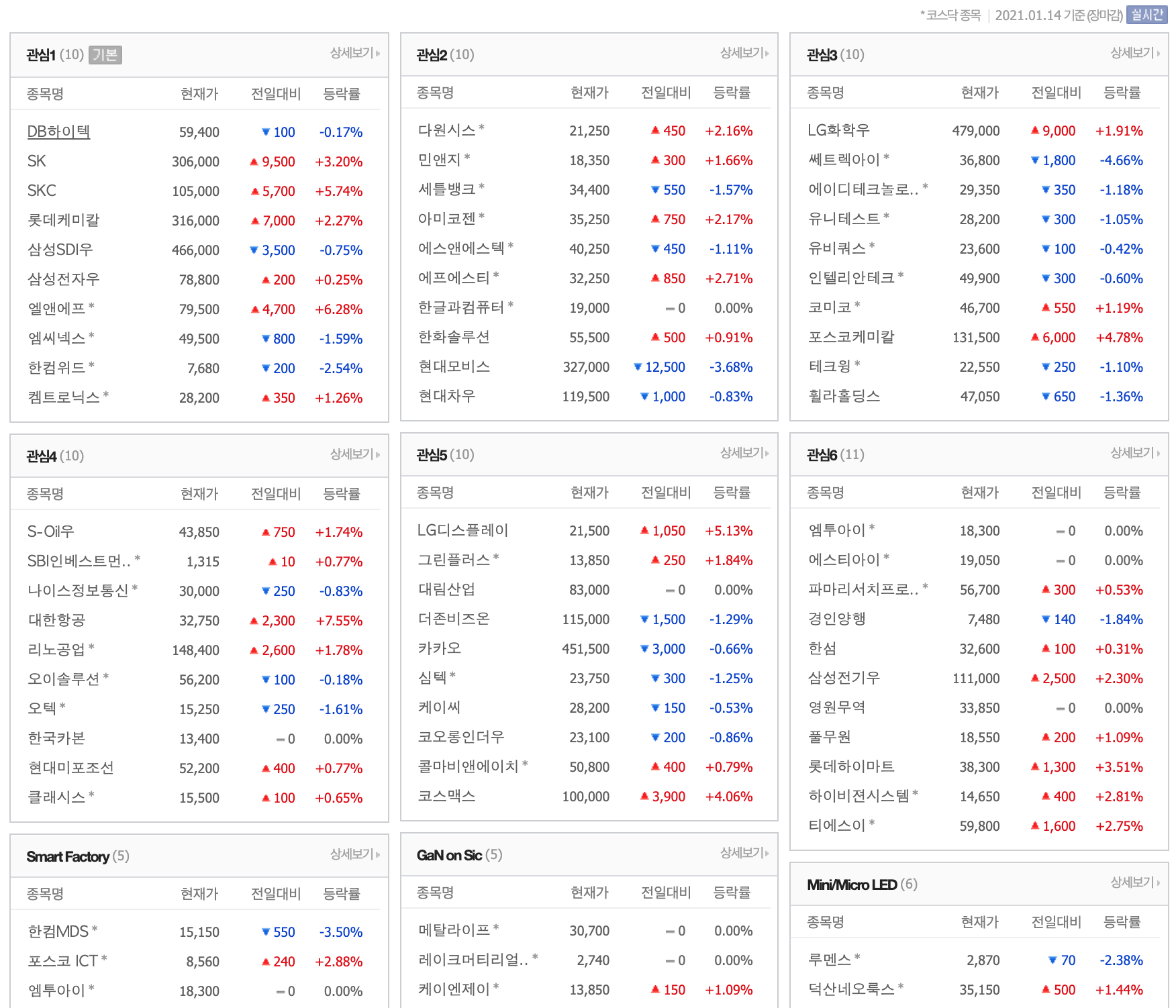Open 한컴MDS in Smart Factory
This screenshot has height=1008, width=1176.
[58, 931]
